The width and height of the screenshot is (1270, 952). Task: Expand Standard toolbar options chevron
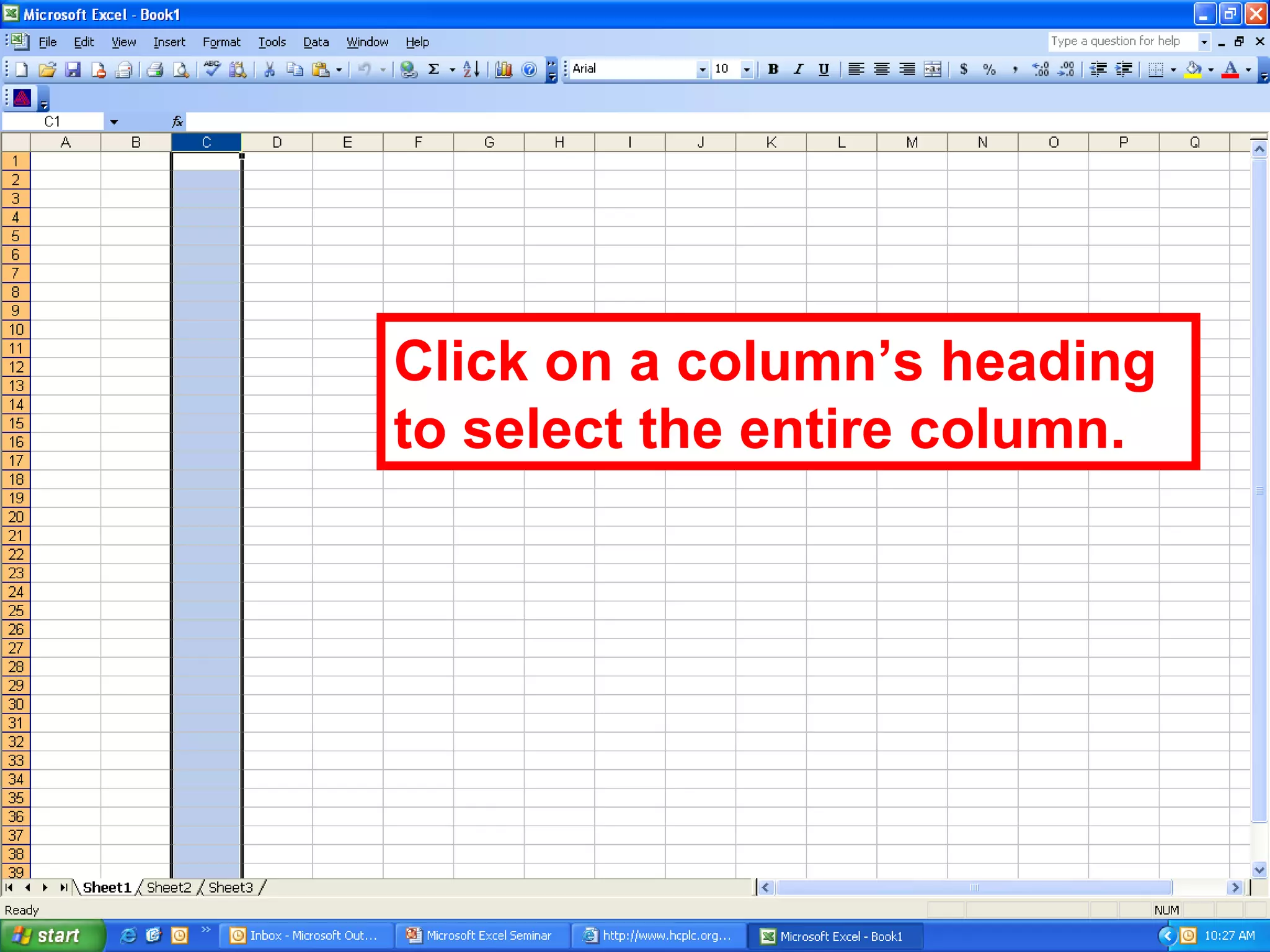[552, 69]
